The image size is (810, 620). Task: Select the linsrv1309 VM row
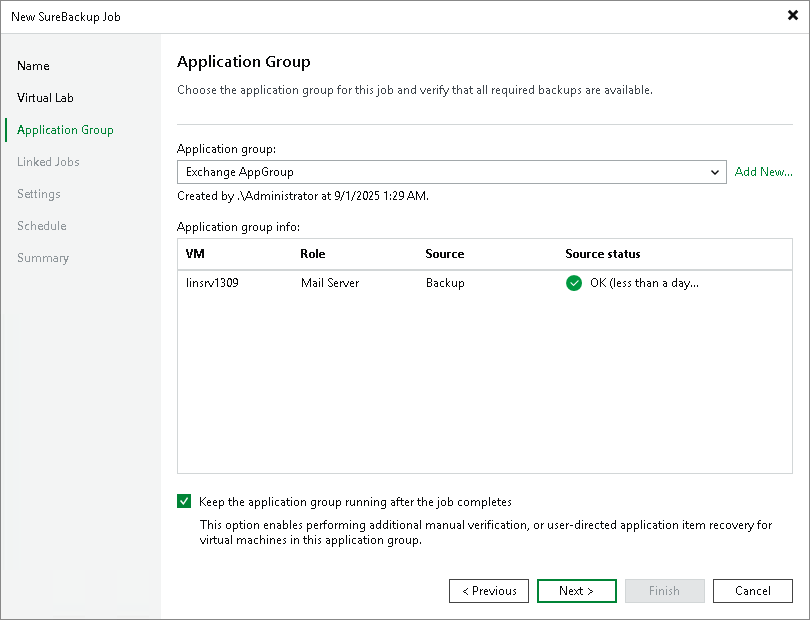[210, 283]
